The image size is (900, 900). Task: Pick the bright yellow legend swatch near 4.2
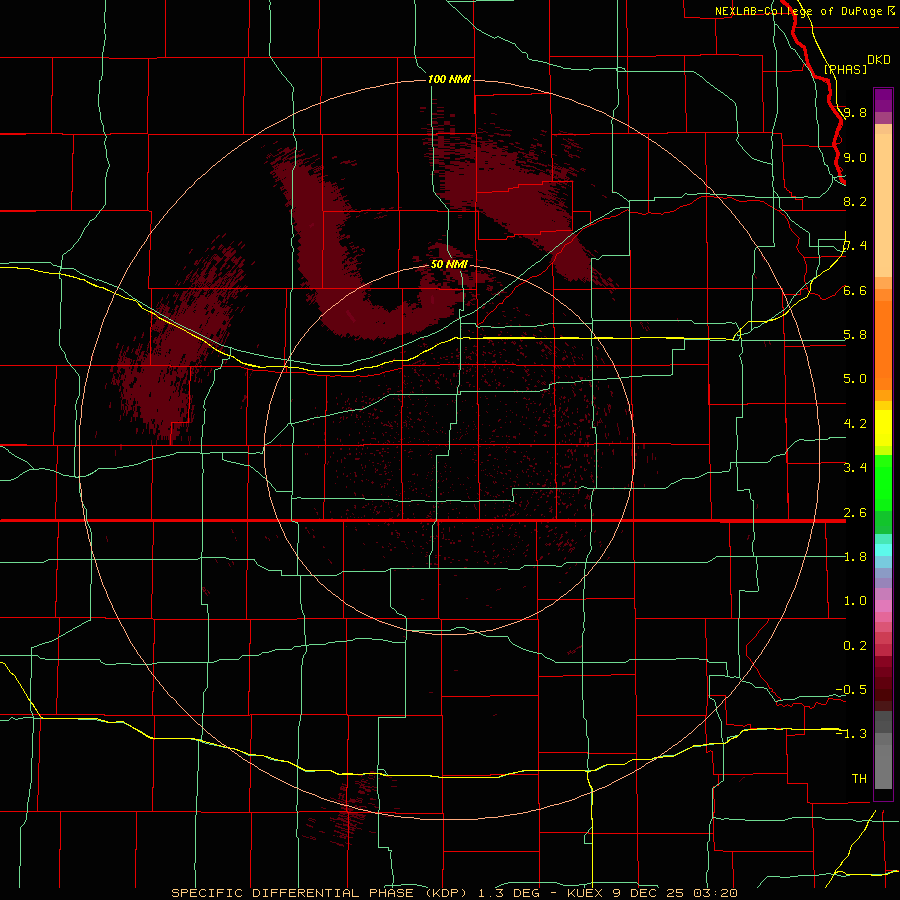(x=883, y=428)
